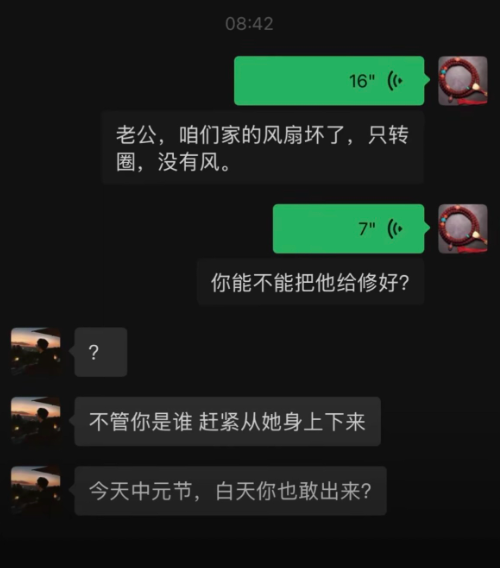The image size is (500, 568).
Task: Tap the 7" duration label
Action: click(367, 229)
